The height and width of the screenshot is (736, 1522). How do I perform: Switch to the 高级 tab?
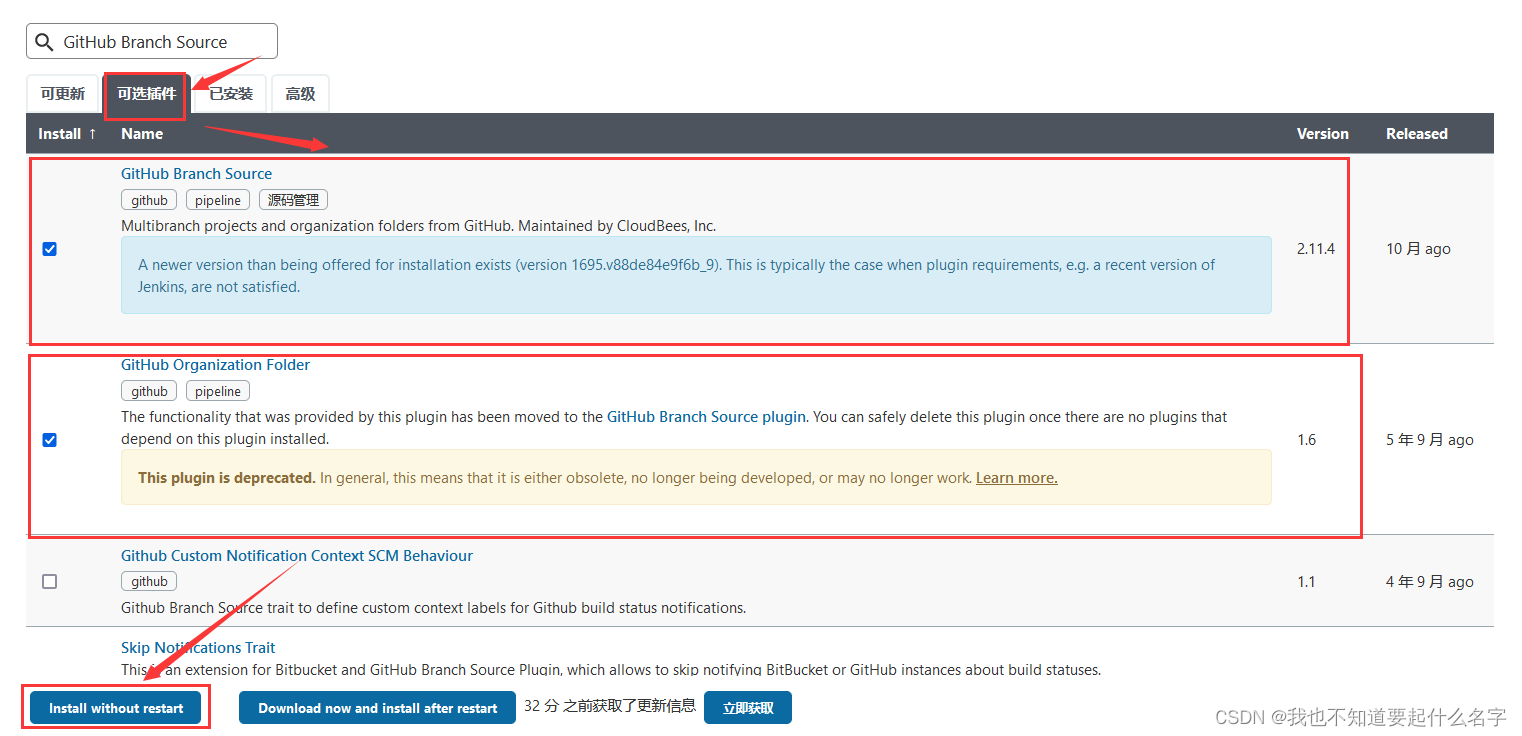point(300,94)
